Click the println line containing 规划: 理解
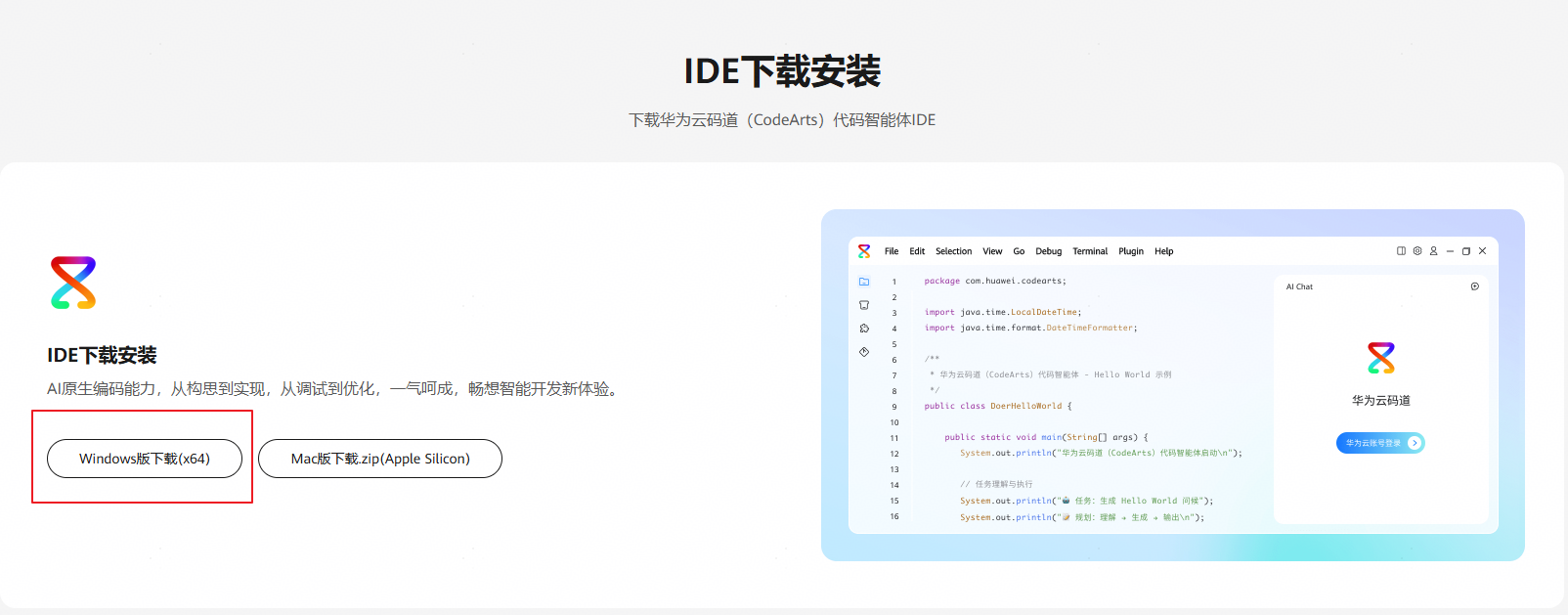 click(1082, 517)
